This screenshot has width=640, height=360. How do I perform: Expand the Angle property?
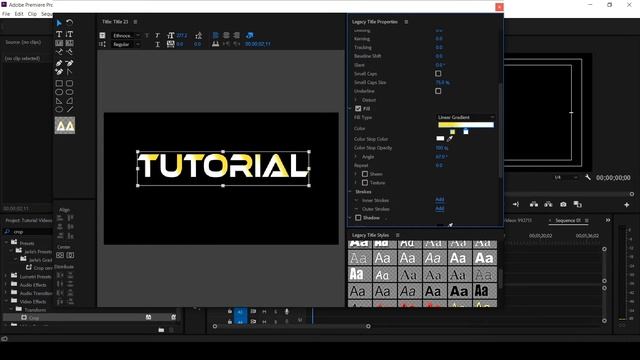[356, 157]
